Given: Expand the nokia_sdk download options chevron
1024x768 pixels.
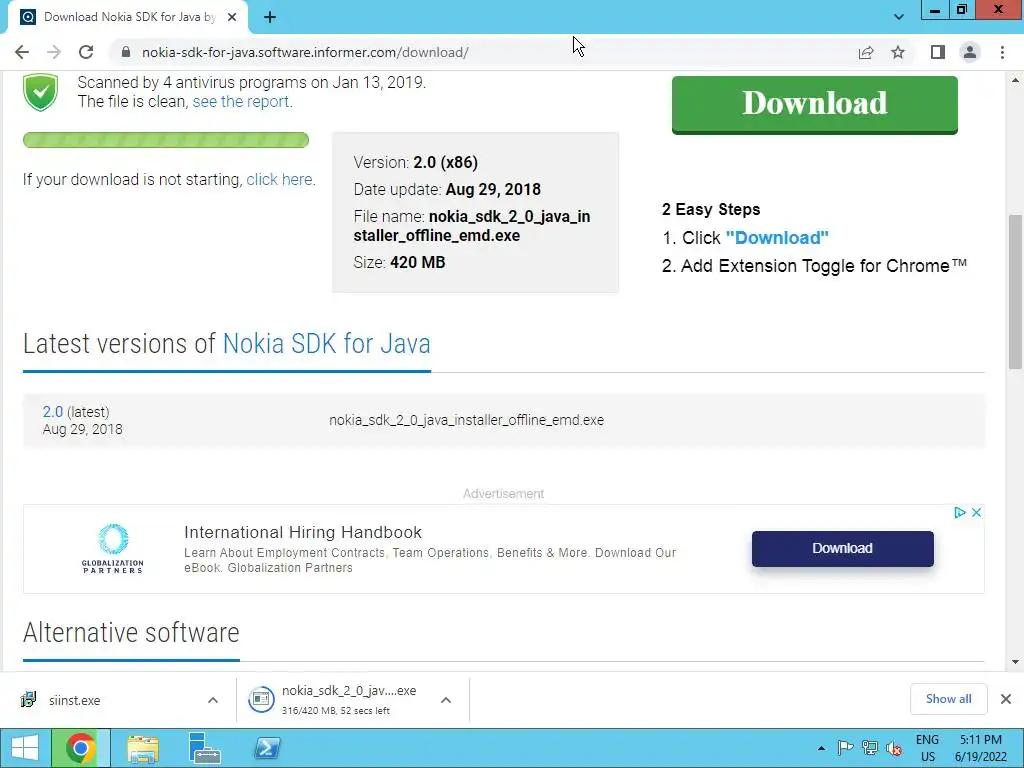Looking at the screenshot, I should (446, 700).
